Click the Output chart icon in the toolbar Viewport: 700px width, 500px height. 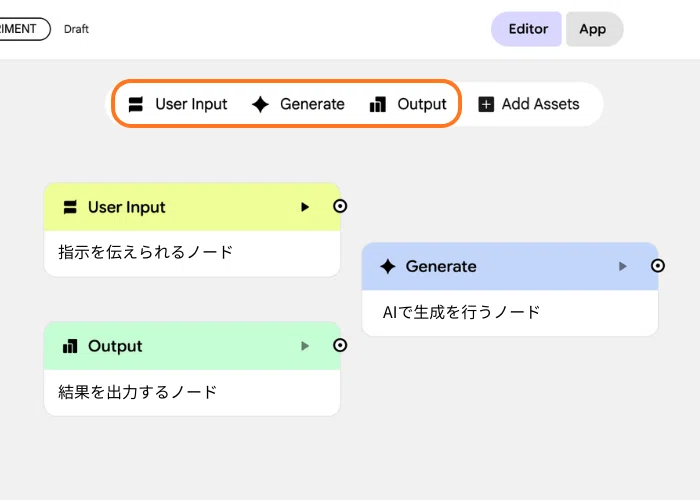point(378,104)
